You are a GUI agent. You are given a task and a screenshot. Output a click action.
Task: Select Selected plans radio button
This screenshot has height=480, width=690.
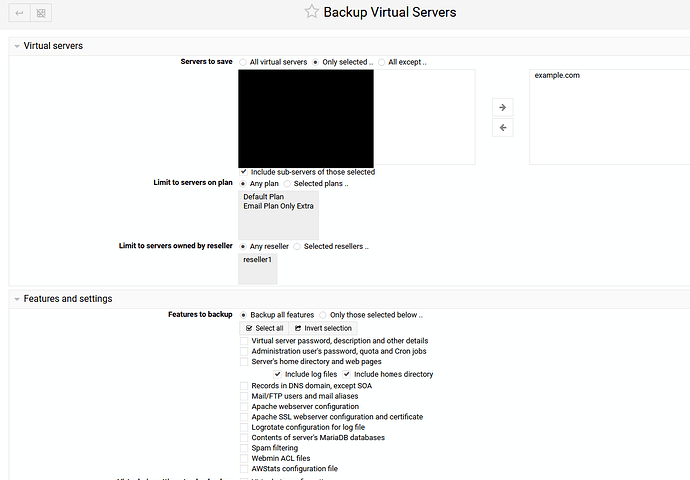click(287, 184)
